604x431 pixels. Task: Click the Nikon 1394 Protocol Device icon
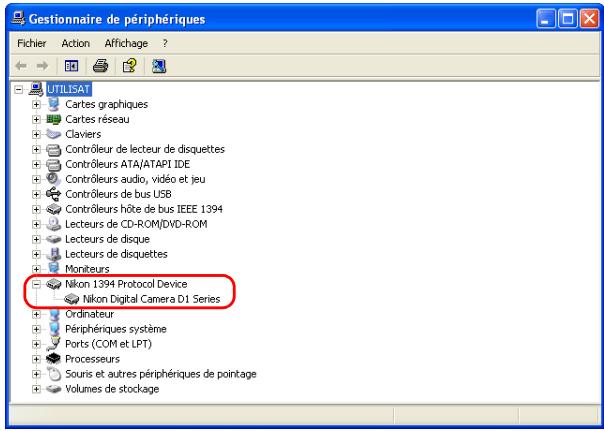coord(54,284)
